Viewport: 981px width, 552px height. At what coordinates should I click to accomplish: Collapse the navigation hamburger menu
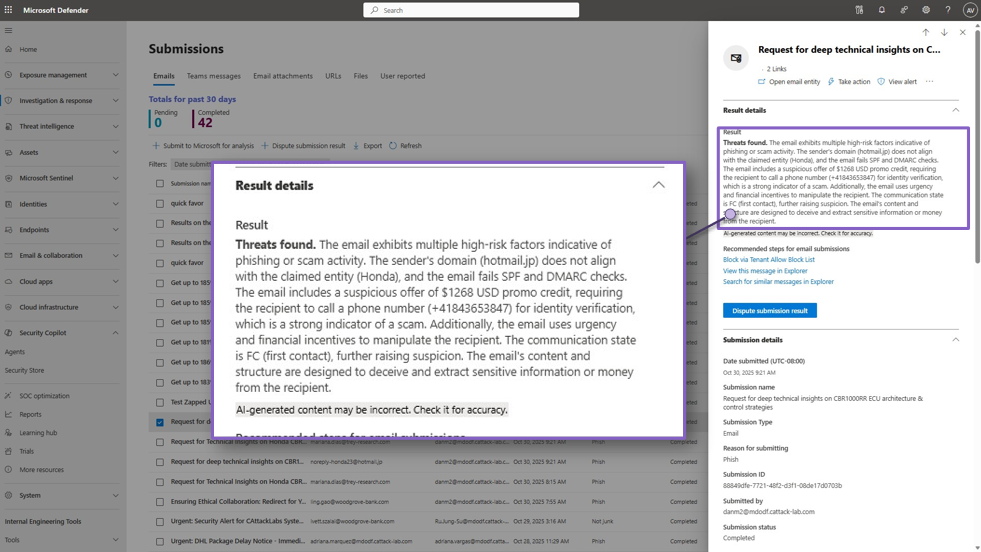[8, 30]
